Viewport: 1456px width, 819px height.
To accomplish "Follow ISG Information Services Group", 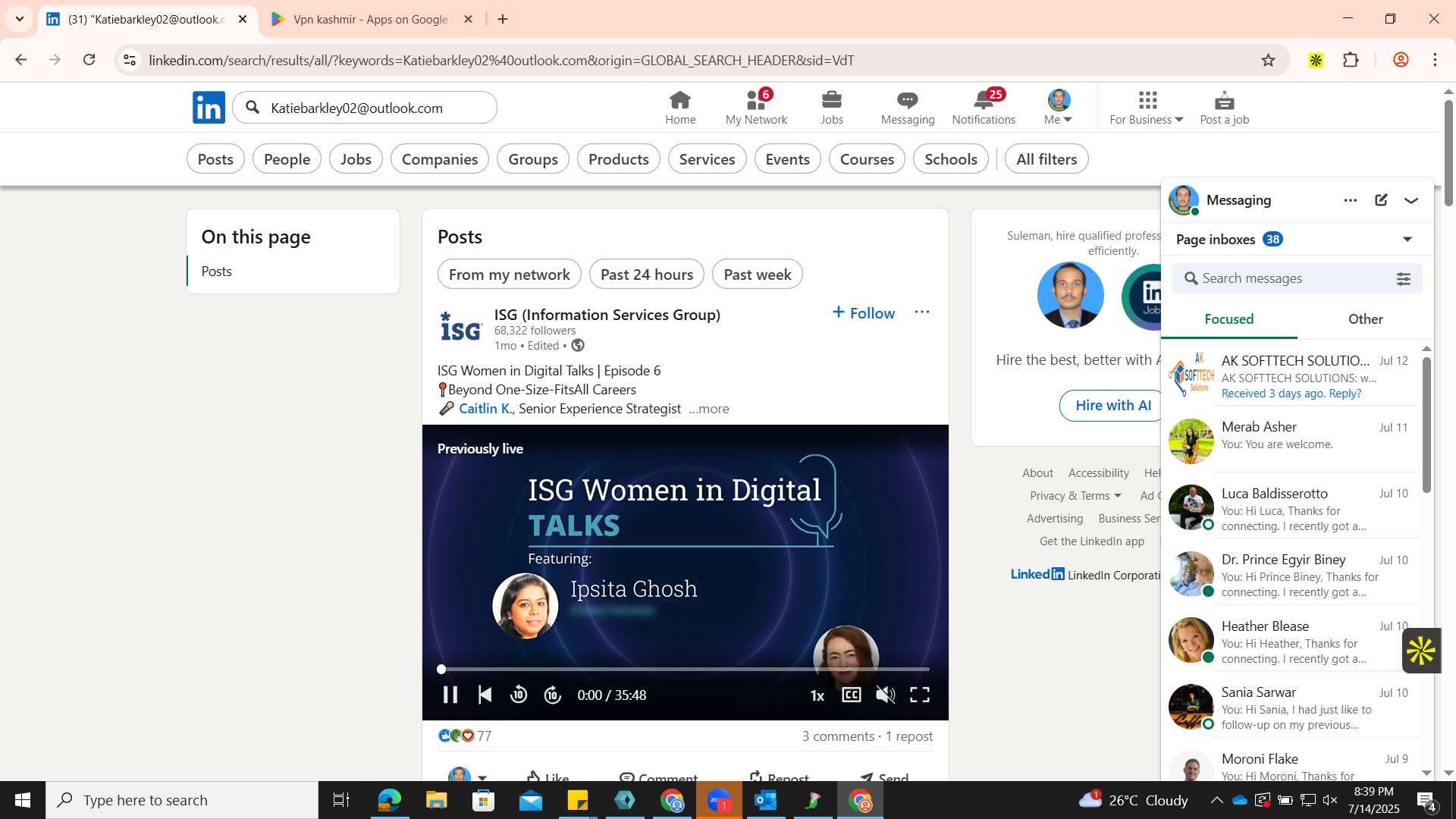I will (863, 312).
